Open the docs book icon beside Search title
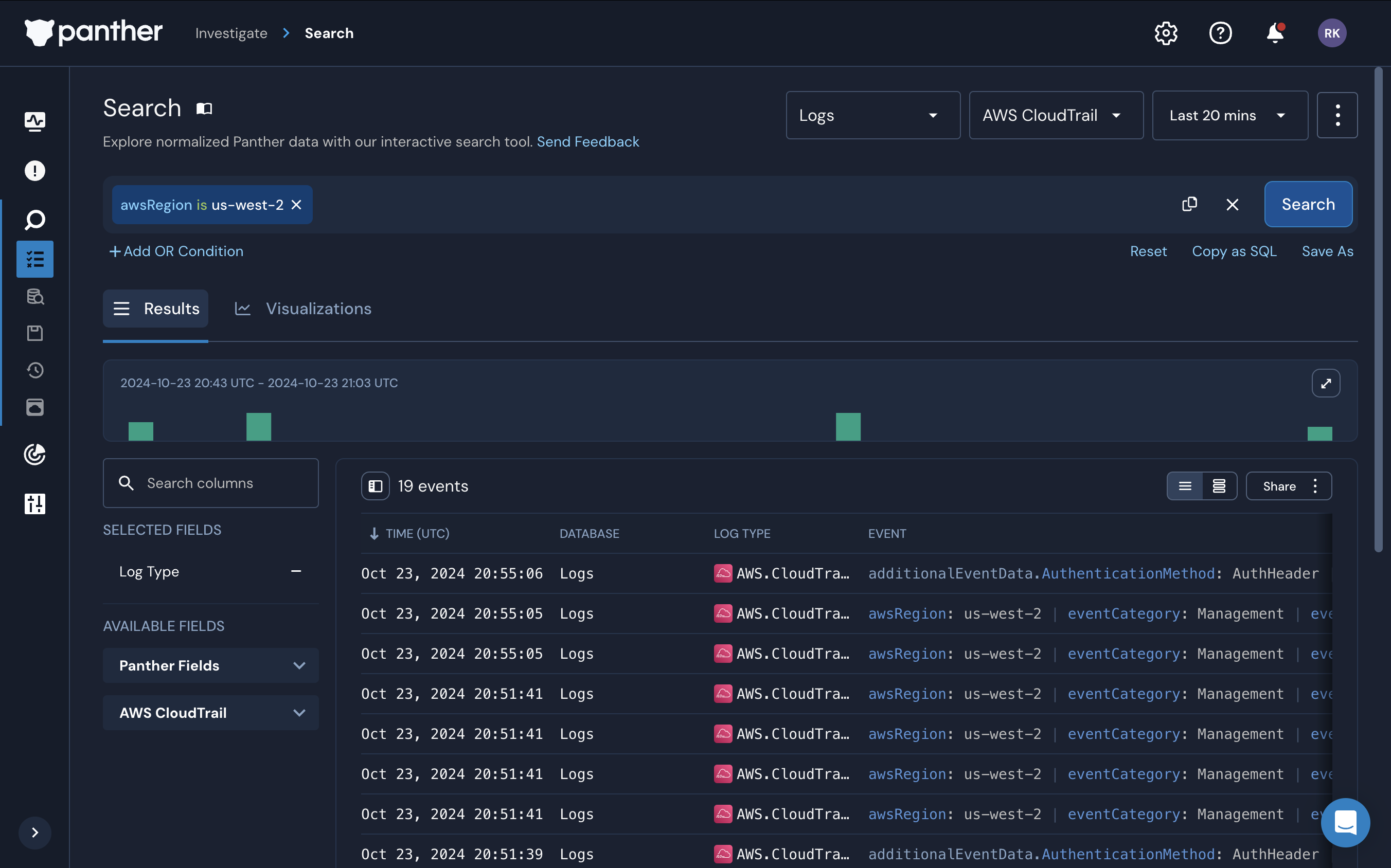The width and height of the screenshot is (1391, 868). (x=204, y=109)
